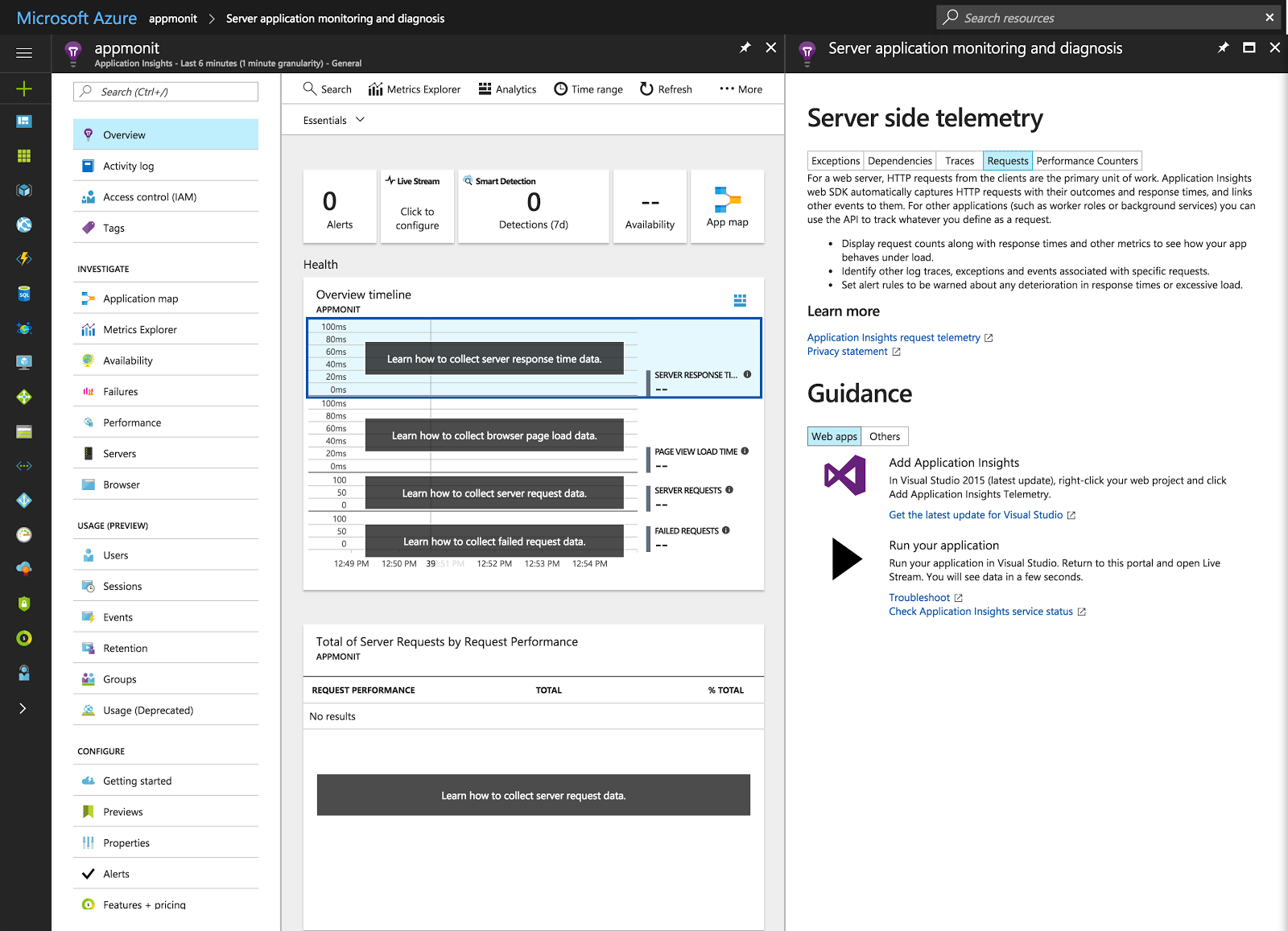The image size is (1288, 931).
Task: Open Retention menu item
Action: pyautogui.click(x=166, y=649)
